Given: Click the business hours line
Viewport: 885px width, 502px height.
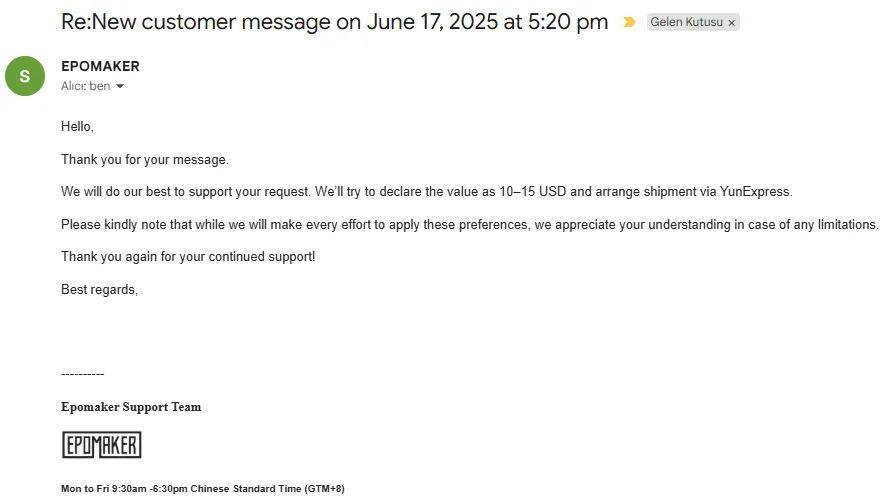Looking at the screenshot, I should 202,489.
